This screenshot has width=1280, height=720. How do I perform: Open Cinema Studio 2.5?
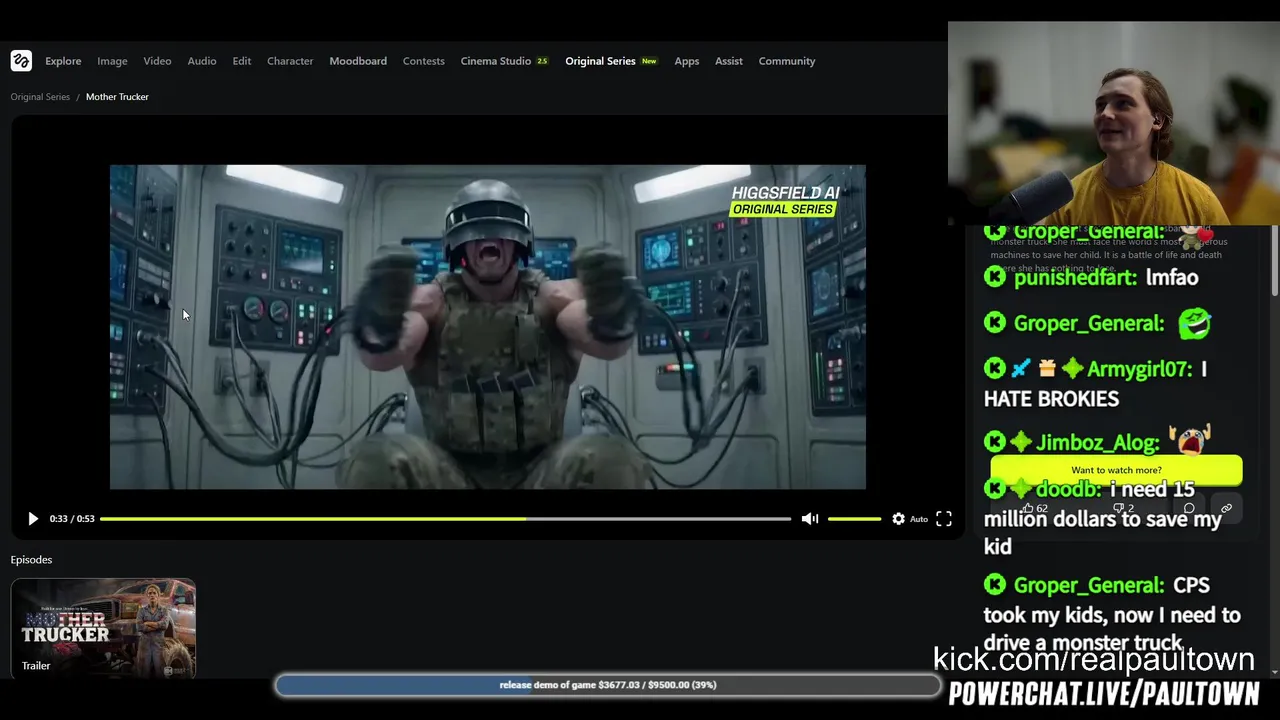coord(505,61)
